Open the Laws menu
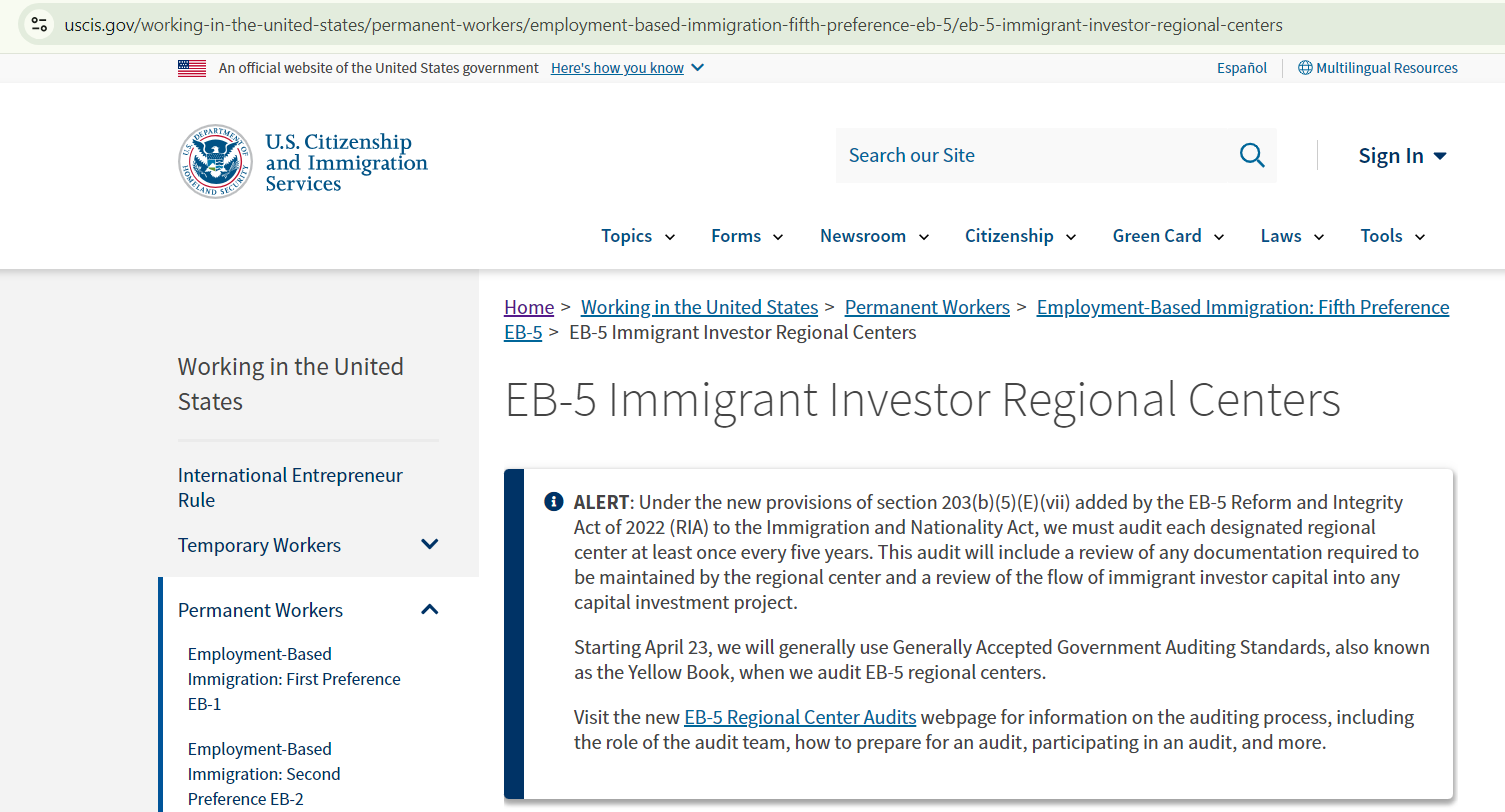The height and width of the screenshot is (812, 1505). click(x=1292, y=236)
